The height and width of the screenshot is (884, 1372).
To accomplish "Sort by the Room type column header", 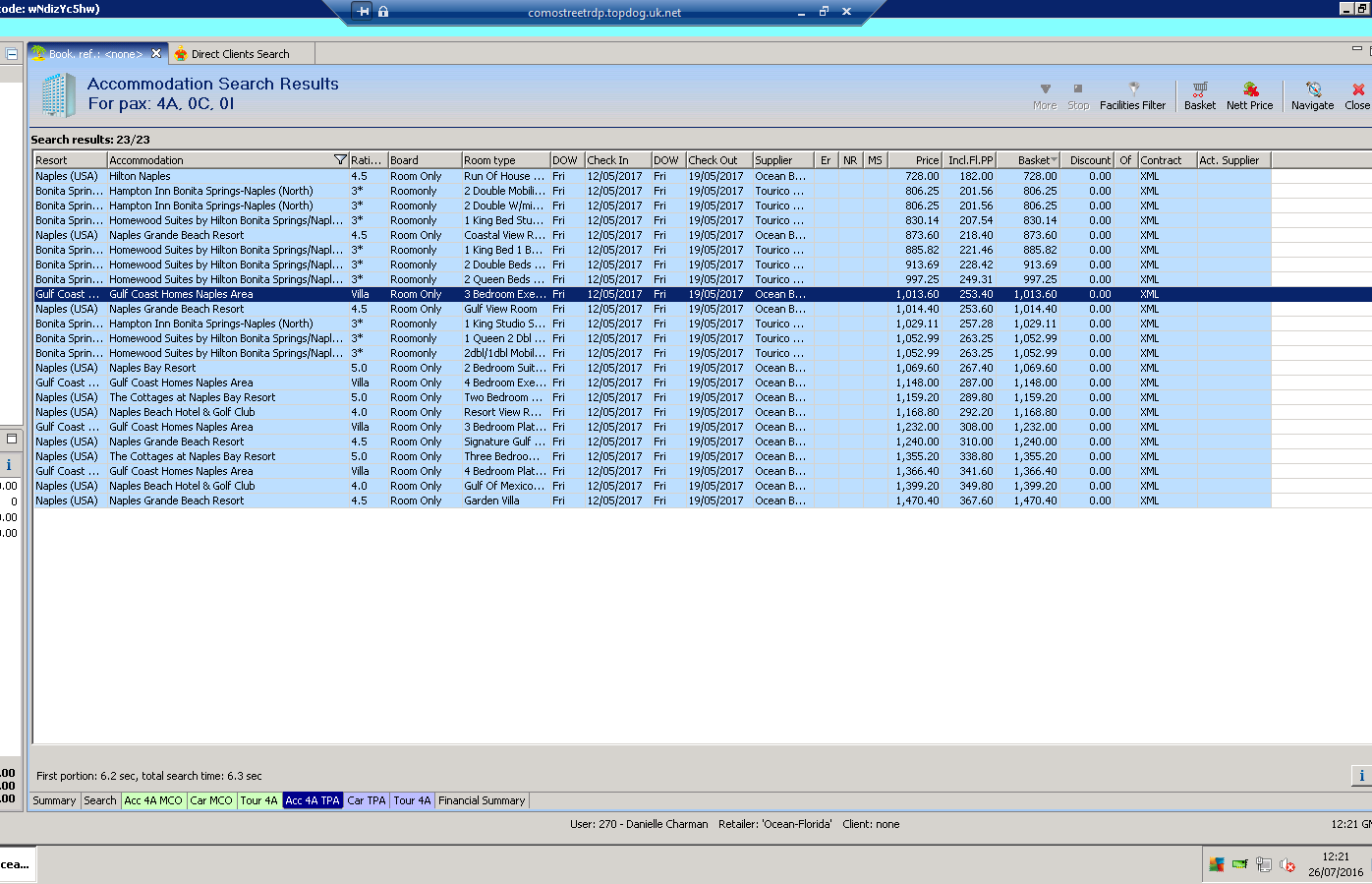I will pos(505,160).
